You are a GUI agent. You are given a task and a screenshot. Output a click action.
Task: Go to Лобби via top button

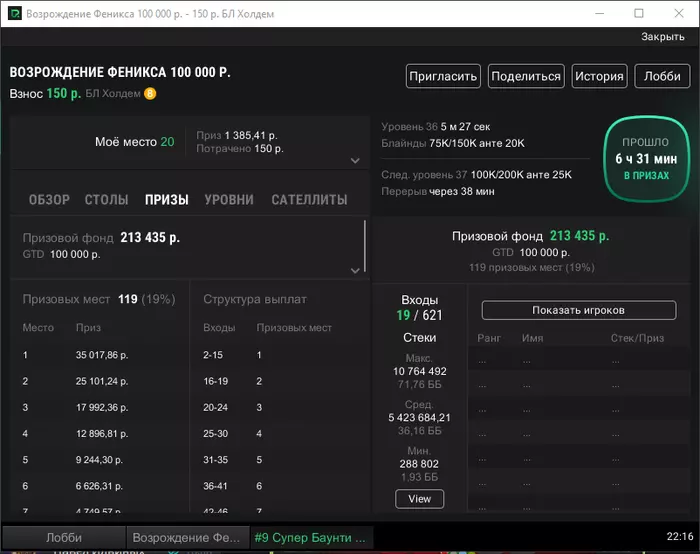tap(662, 76)
